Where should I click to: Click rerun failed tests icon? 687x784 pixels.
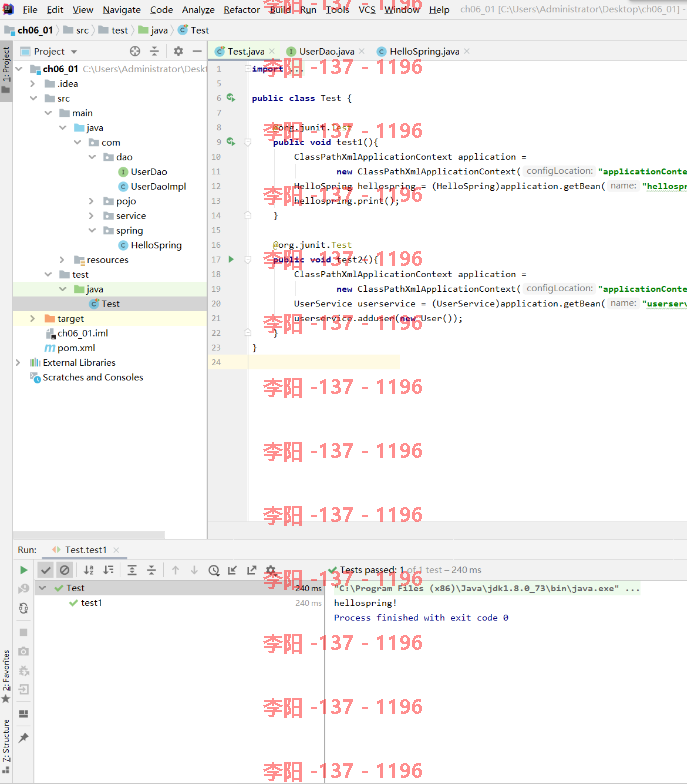coord(24,589)
